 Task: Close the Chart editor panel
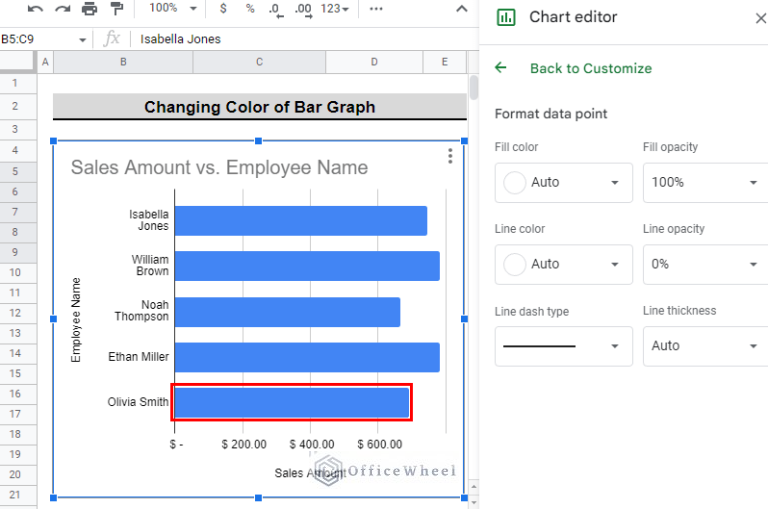759,17
